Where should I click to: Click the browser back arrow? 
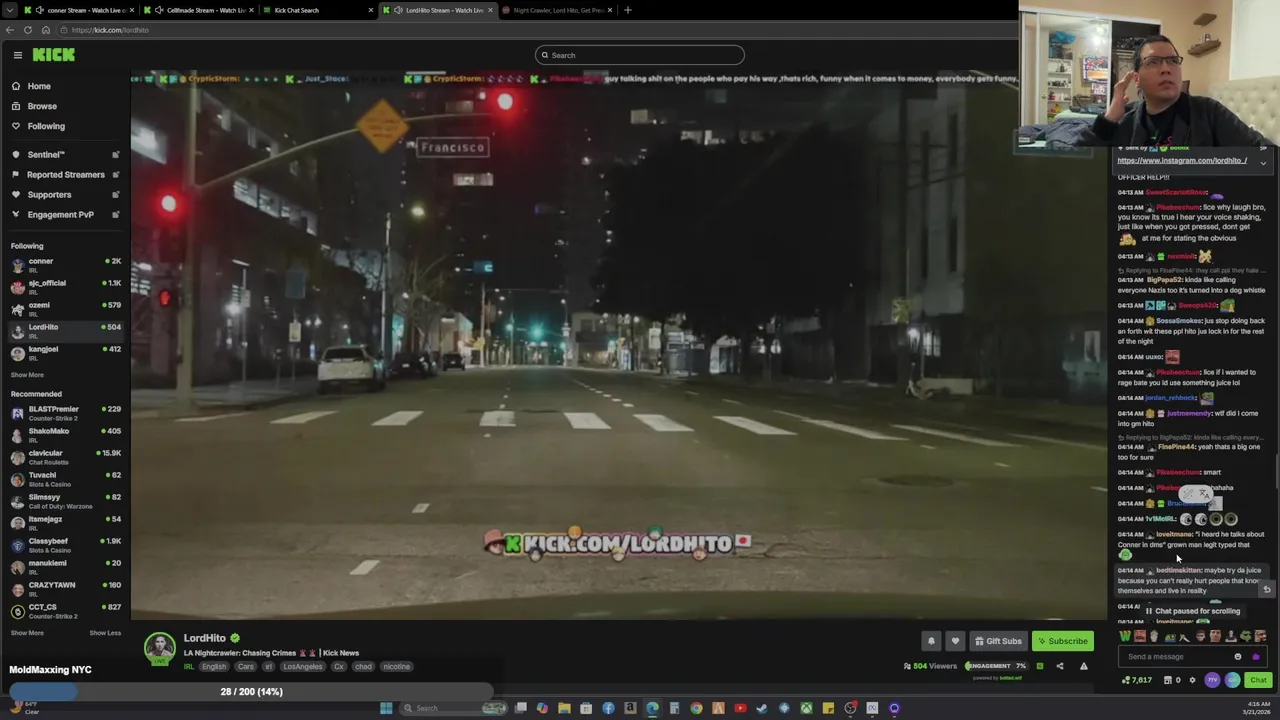tap(10, 30)
